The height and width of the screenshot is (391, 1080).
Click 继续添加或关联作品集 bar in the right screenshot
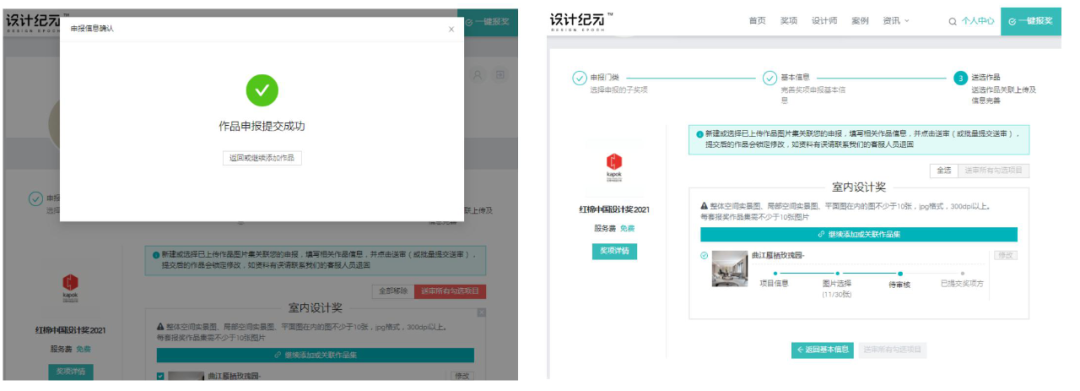pos(859,234)
